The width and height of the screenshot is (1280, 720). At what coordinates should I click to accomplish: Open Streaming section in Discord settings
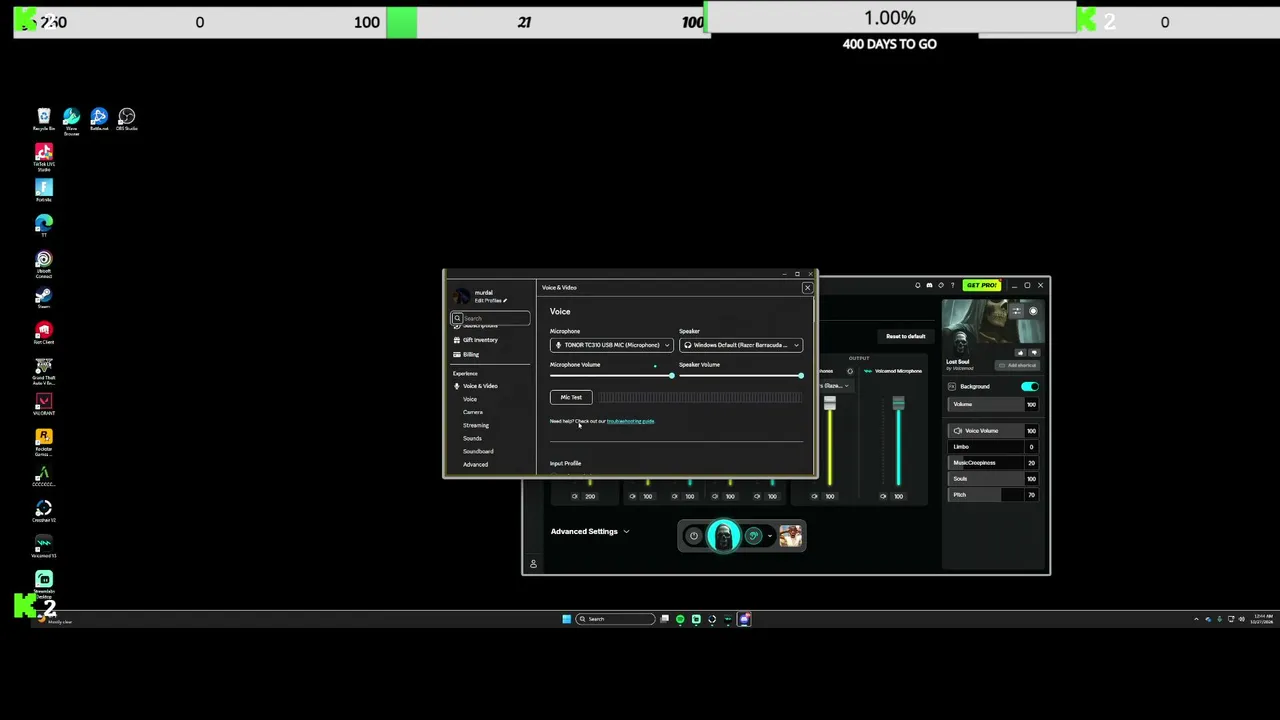pos(476,425)
